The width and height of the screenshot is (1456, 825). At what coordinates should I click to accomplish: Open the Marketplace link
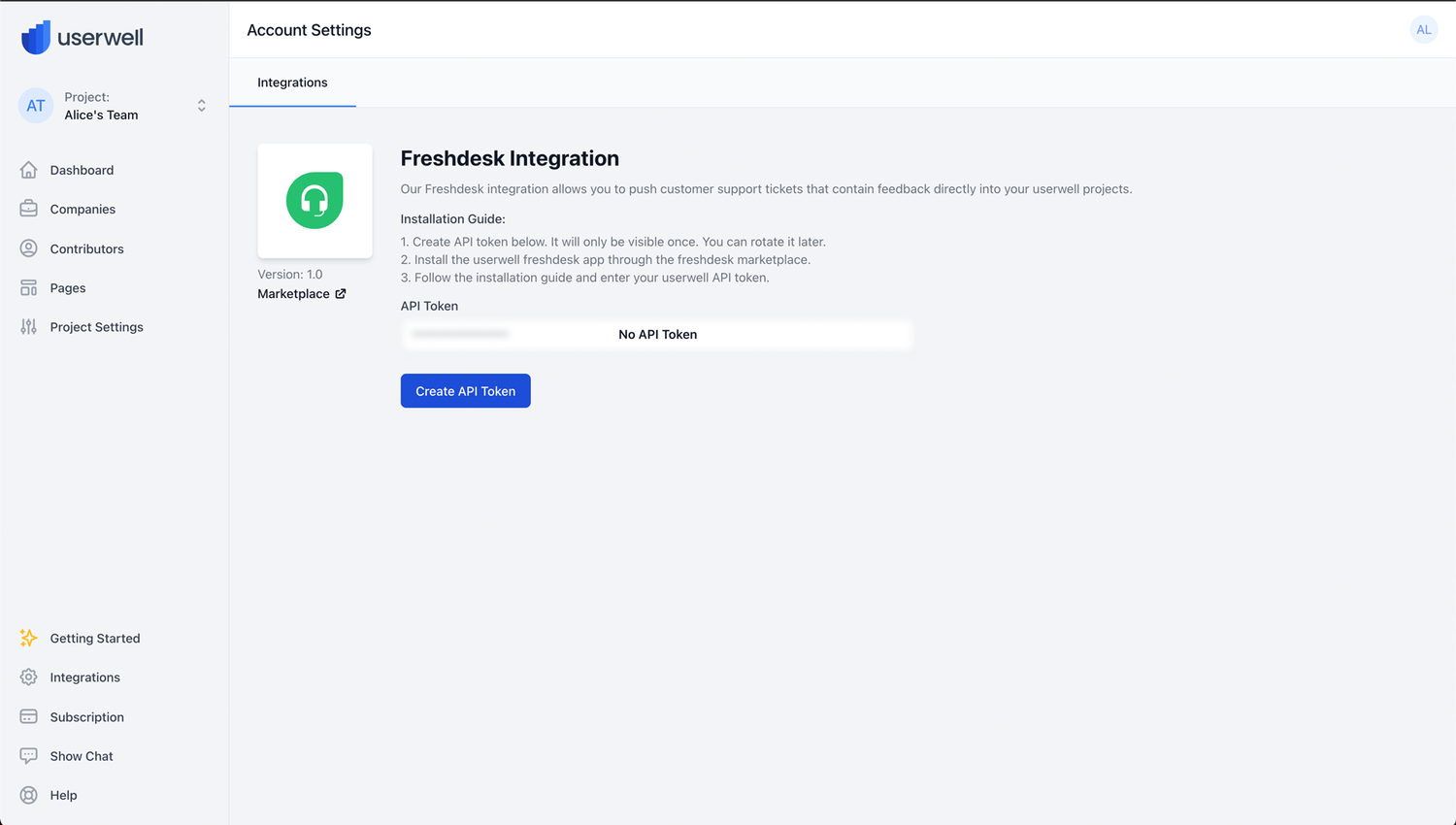click(x=302, y=293)
